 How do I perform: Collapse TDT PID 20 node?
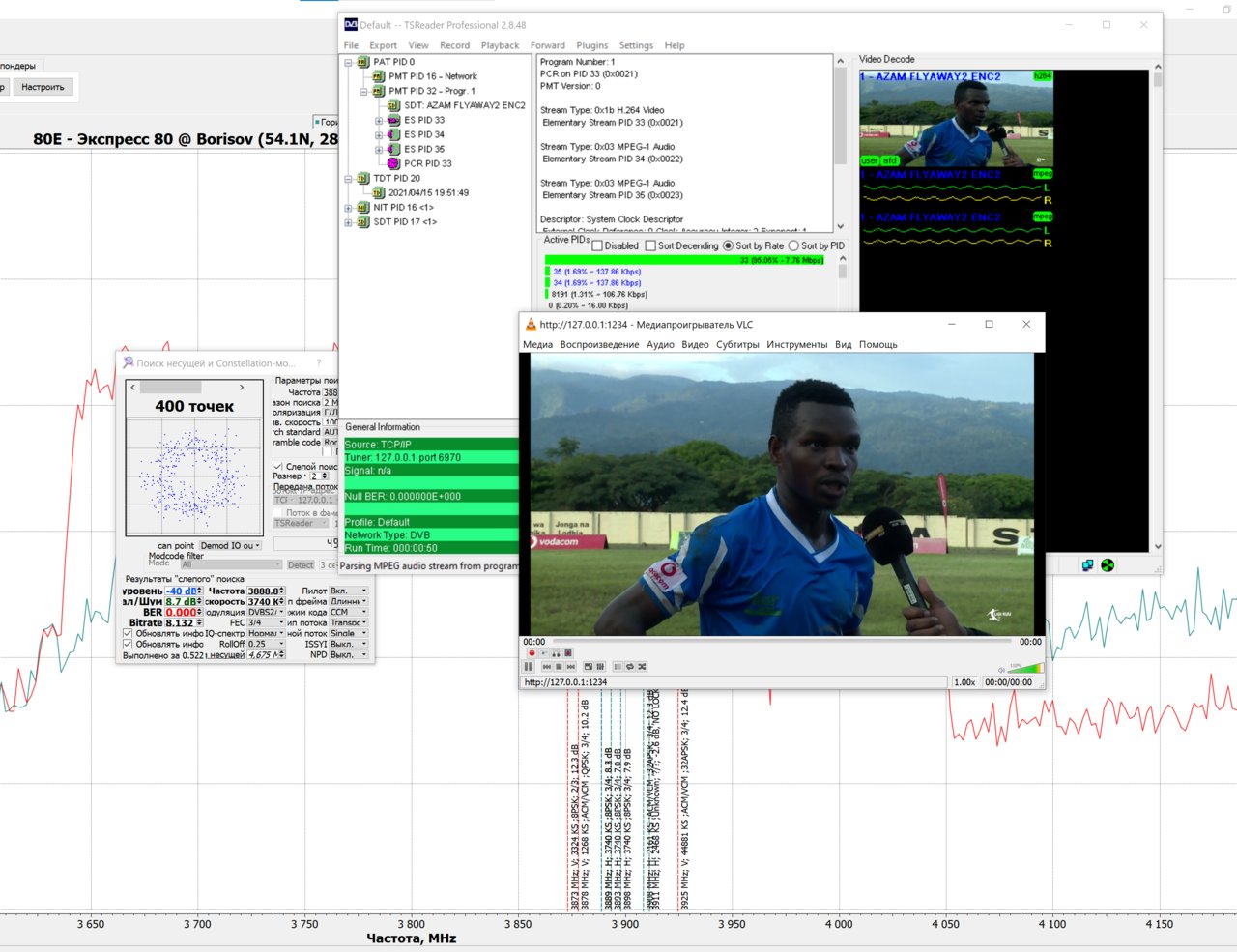tap(348, 179)
